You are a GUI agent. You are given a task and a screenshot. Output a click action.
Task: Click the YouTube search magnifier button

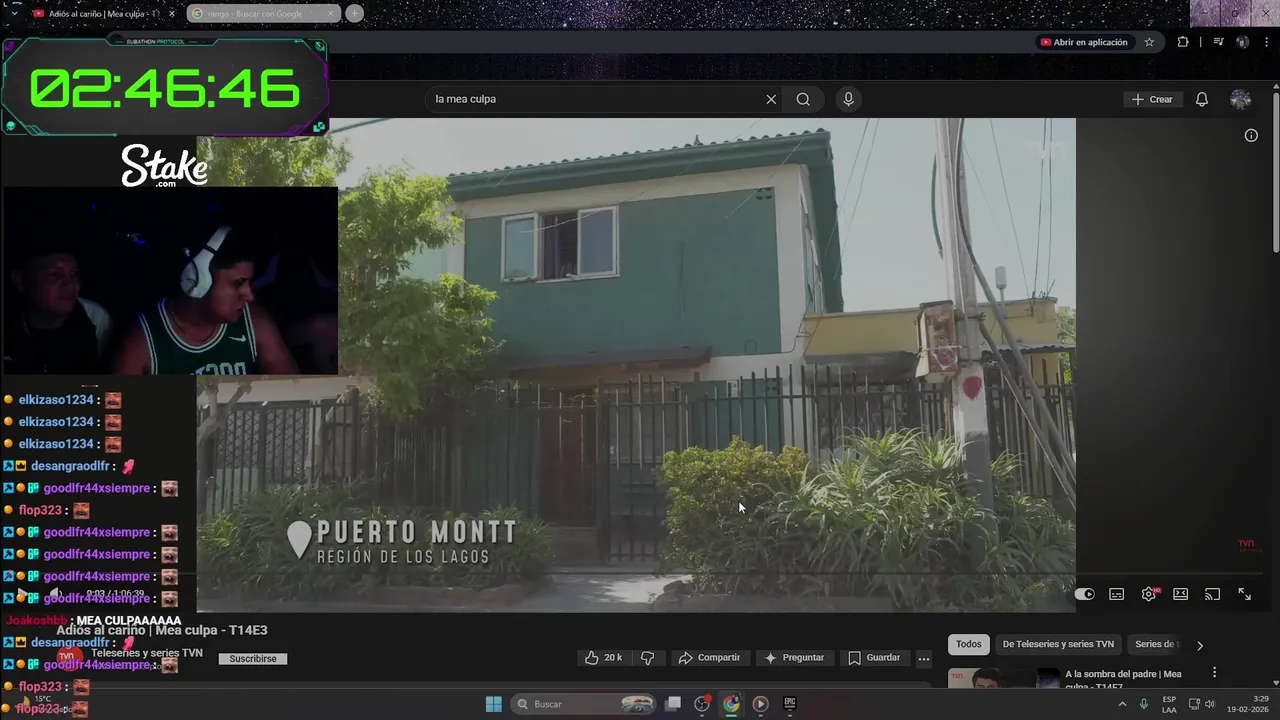click(803, 99)
